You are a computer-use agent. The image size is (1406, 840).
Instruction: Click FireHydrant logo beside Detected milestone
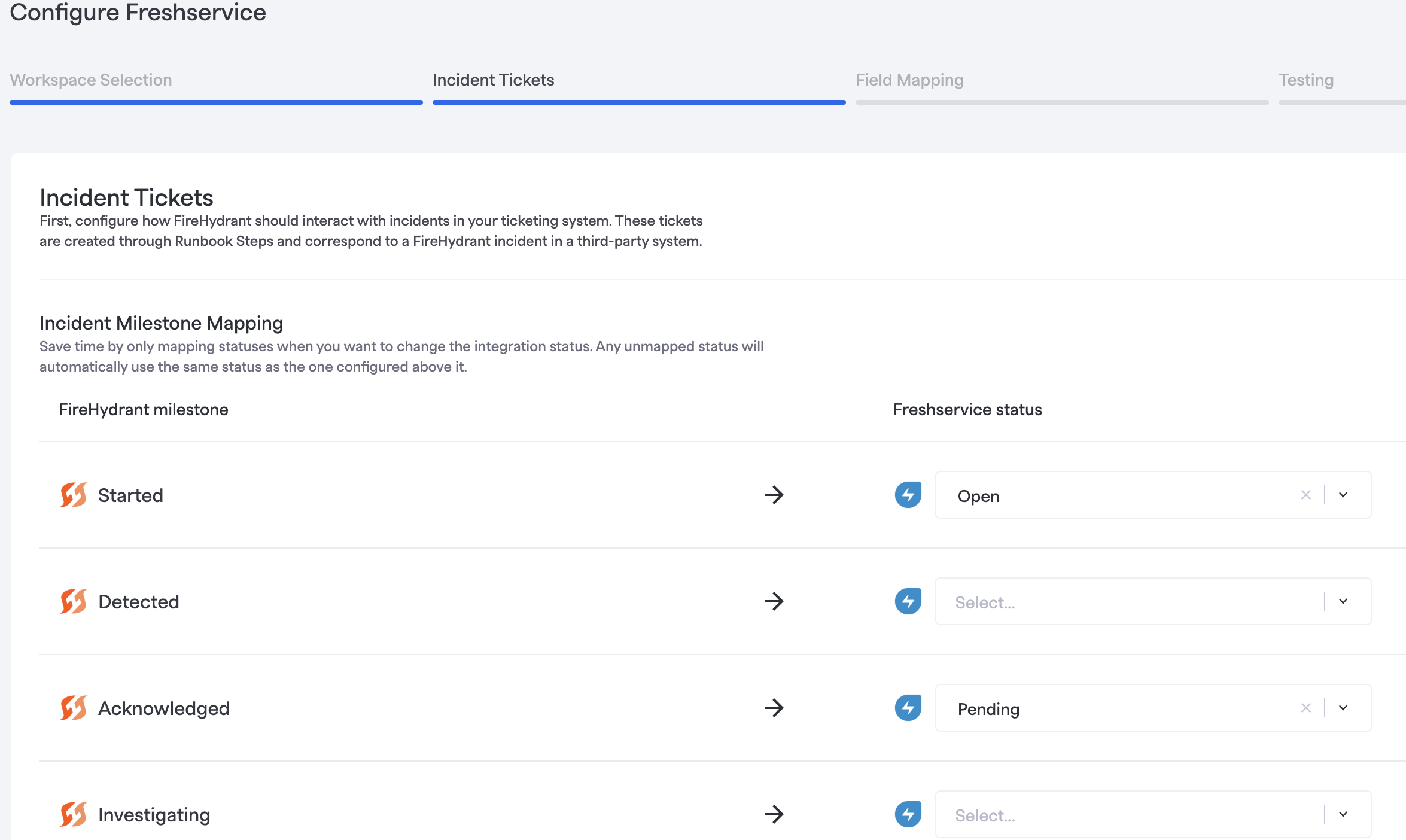[x=74, y=601]
